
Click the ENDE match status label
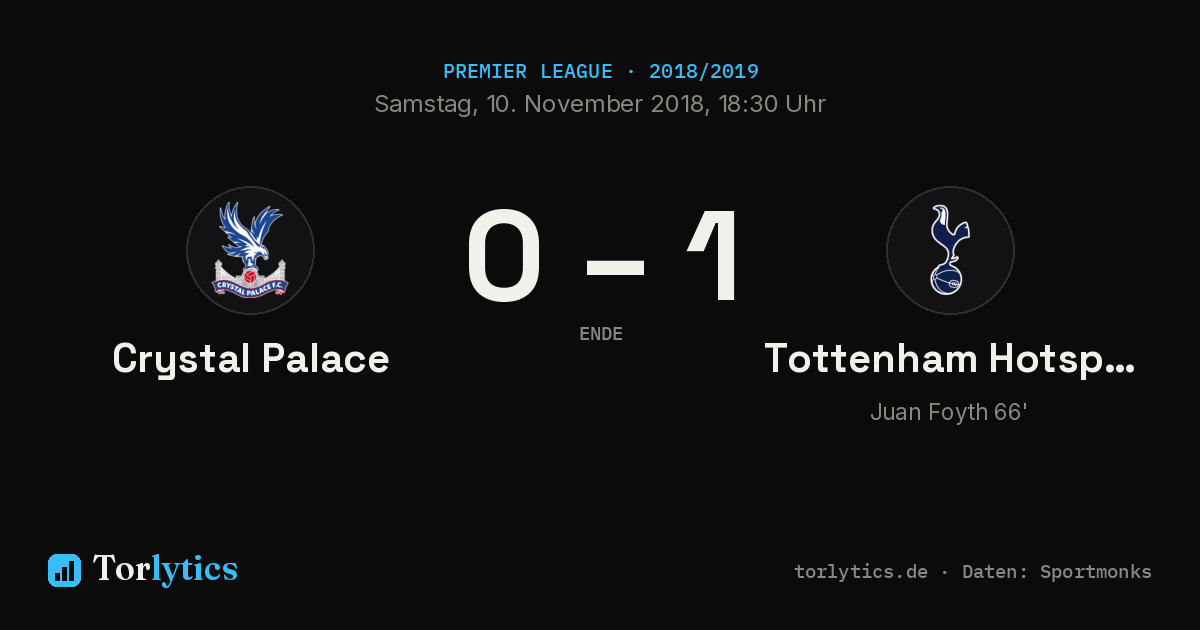[x=601, y=334]
